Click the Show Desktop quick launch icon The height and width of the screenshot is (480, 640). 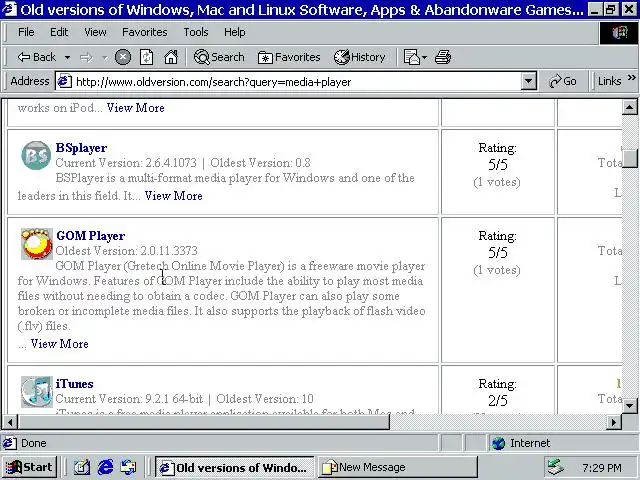coord(82,467)
